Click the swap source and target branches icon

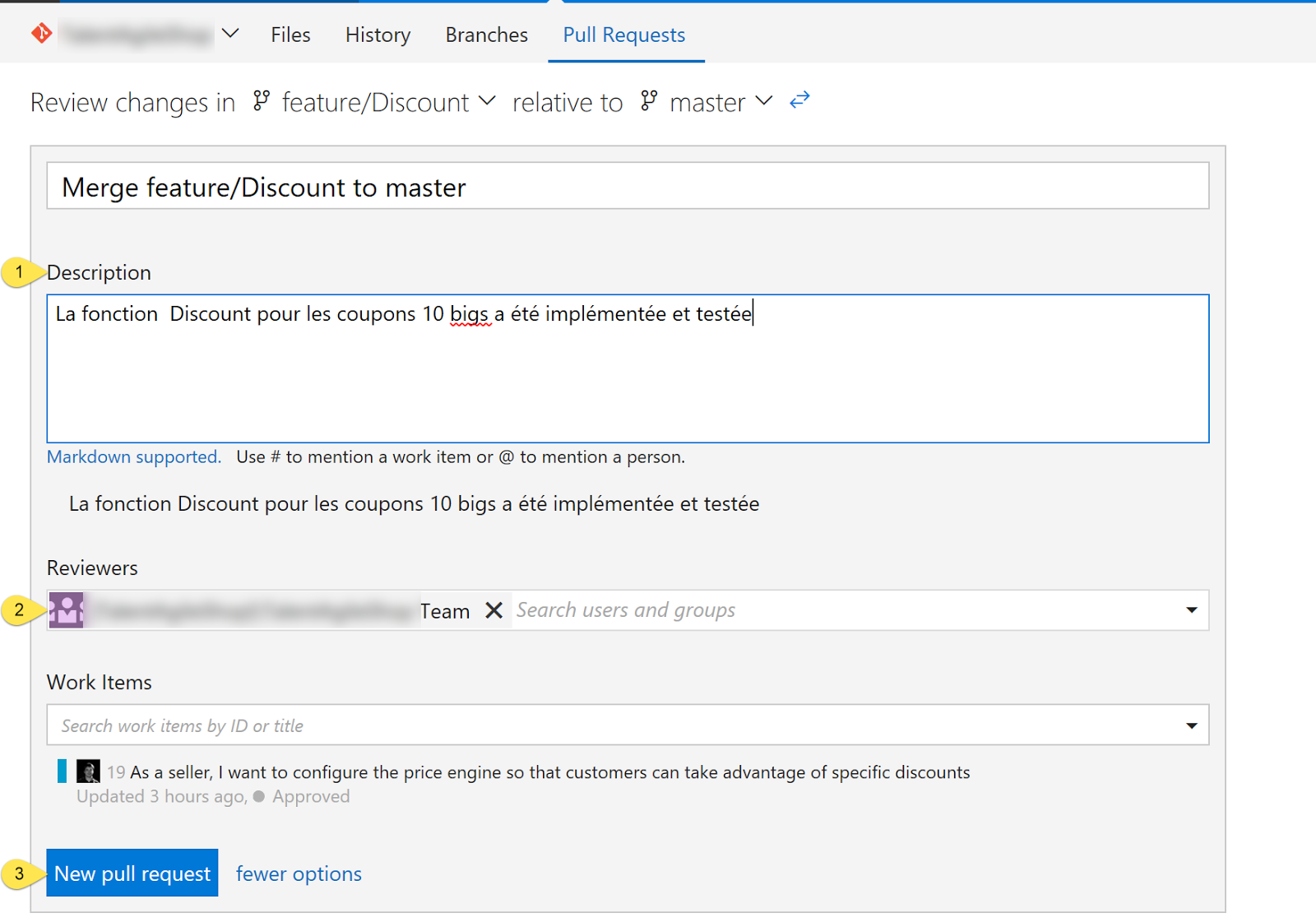click(798, 100)
